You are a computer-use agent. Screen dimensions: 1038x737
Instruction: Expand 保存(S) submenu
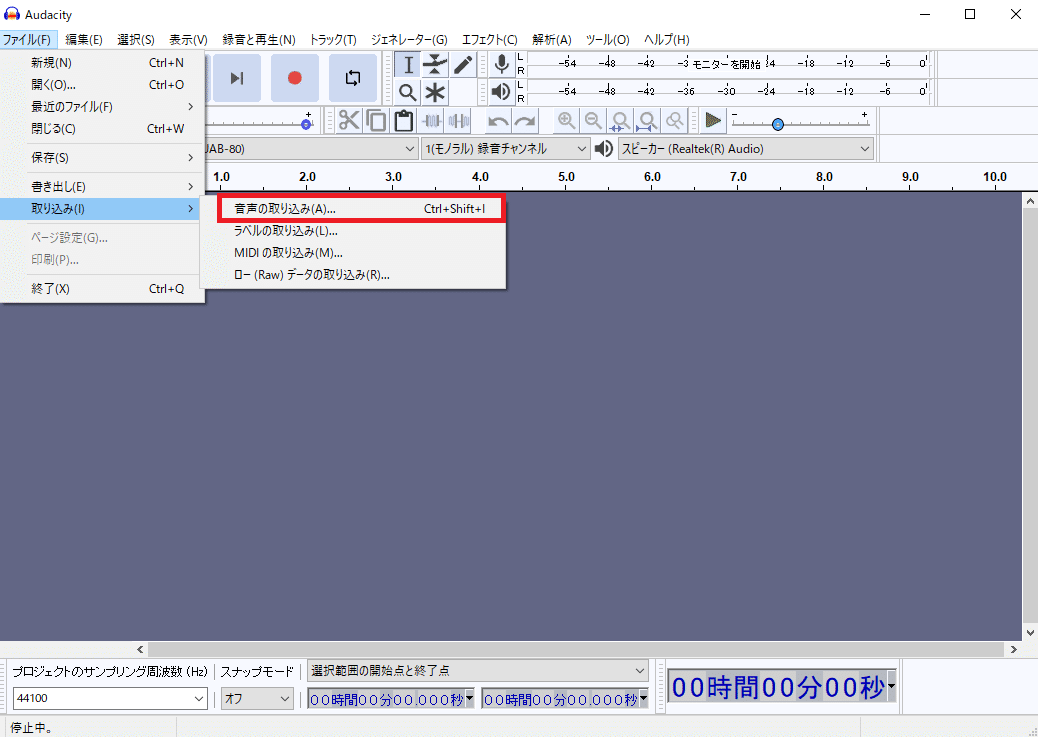(x=103, y=158)
